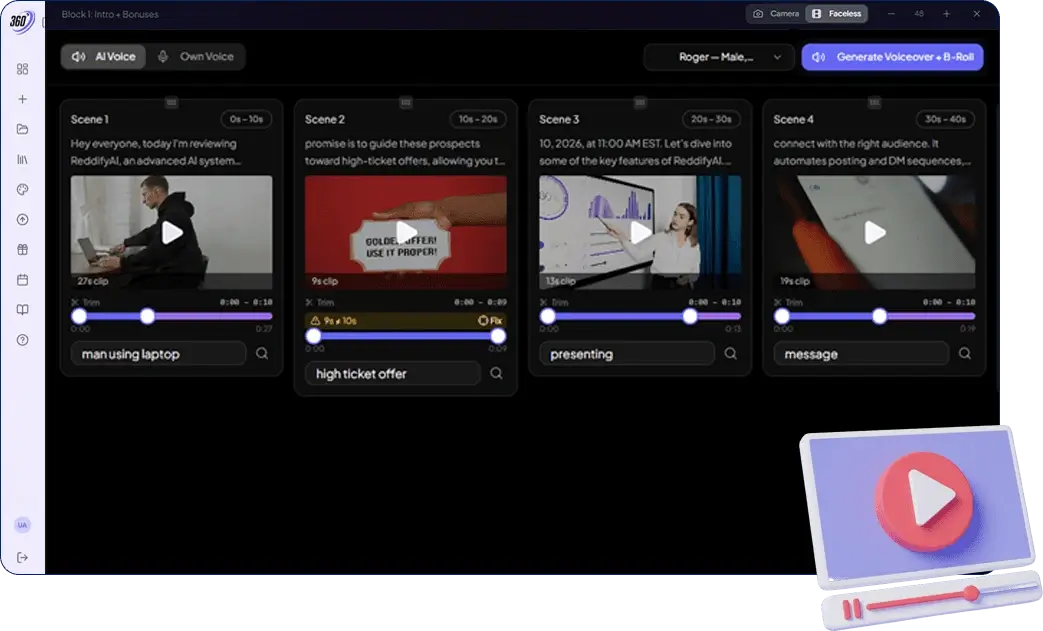
Task: Open the calendar icon in sidebar
Action: click(x=23, y=280)
